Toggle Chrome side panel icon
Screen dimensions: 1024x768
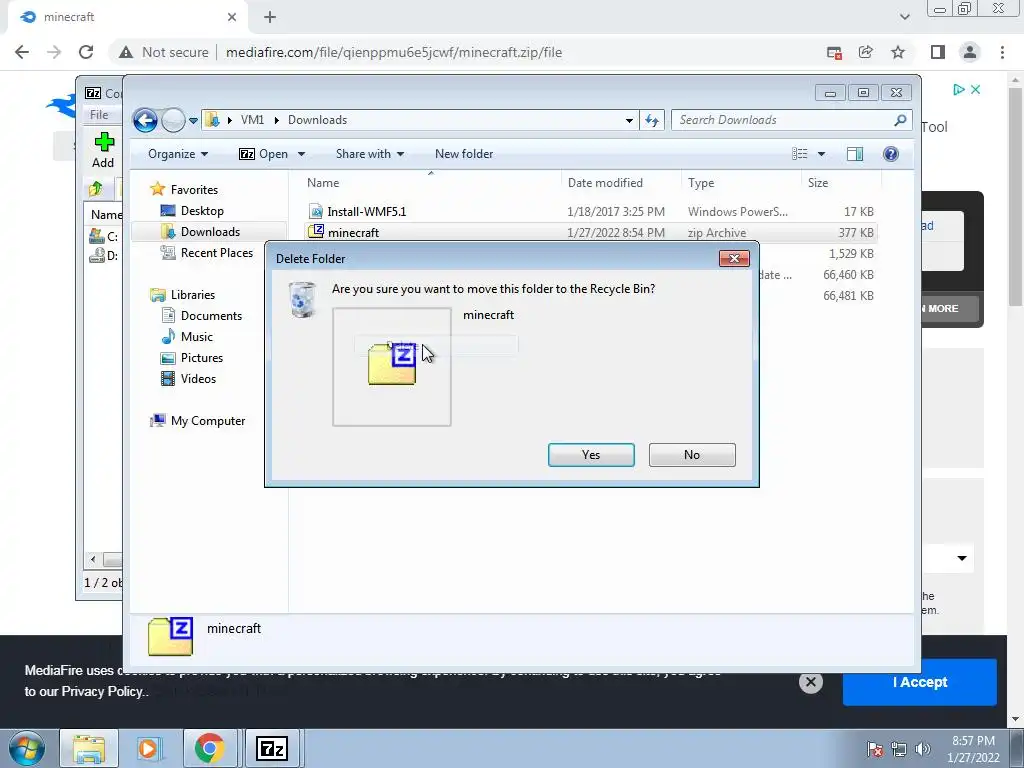[x=938, y=52]
